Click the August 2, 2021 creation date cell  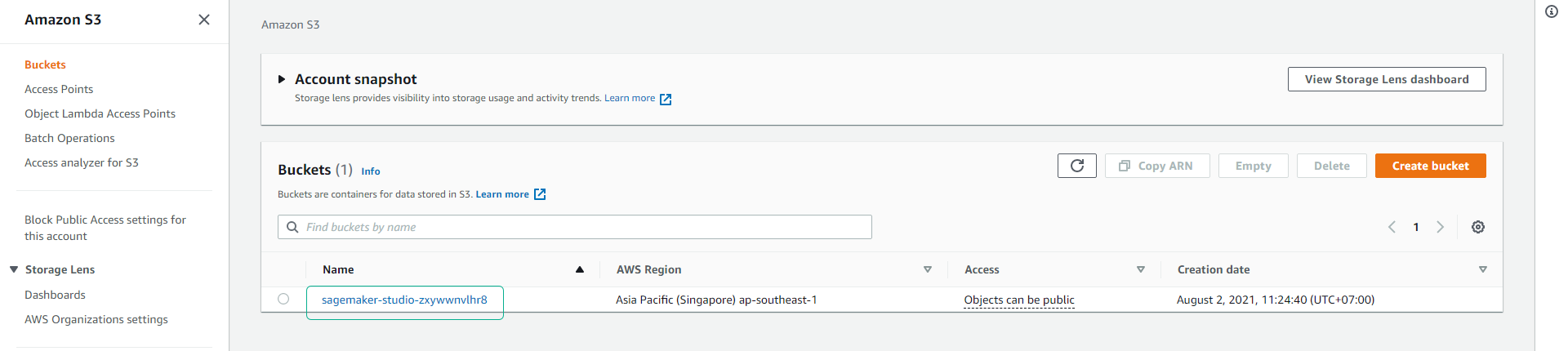[x=1276, y=300]
